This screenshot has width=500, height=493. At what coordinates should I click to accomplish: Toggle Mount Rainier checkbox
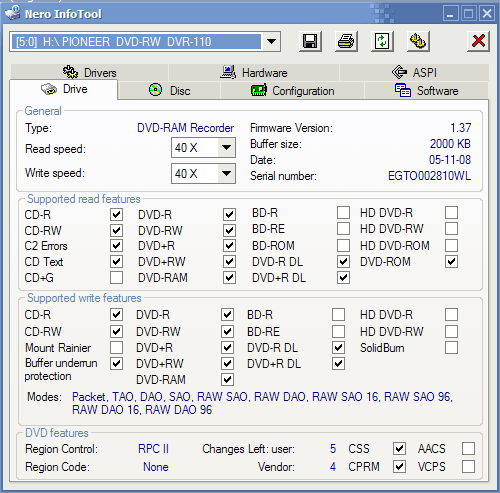click(116, 348)
